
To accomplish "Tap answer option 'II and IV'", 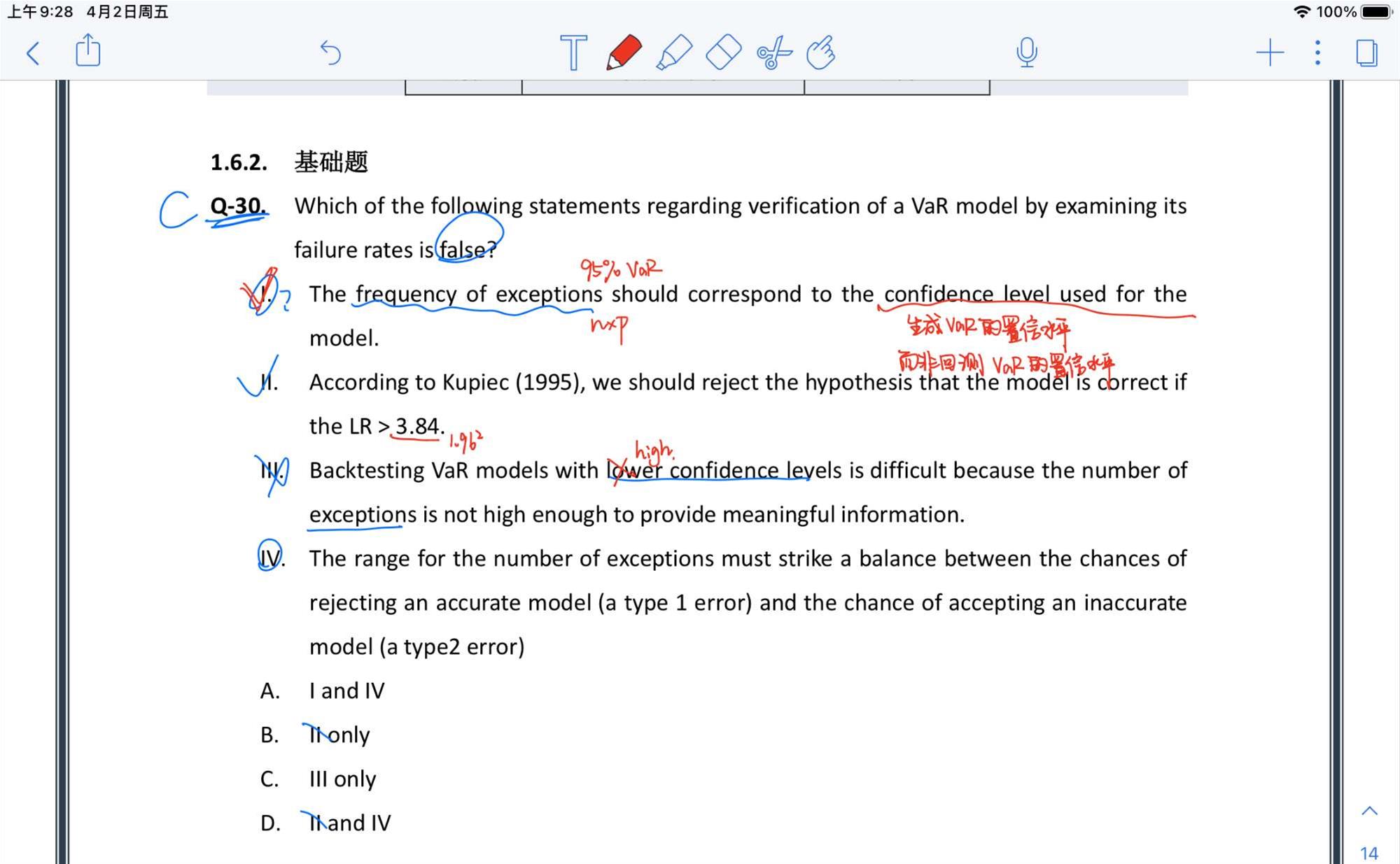I will pos(350,823).
